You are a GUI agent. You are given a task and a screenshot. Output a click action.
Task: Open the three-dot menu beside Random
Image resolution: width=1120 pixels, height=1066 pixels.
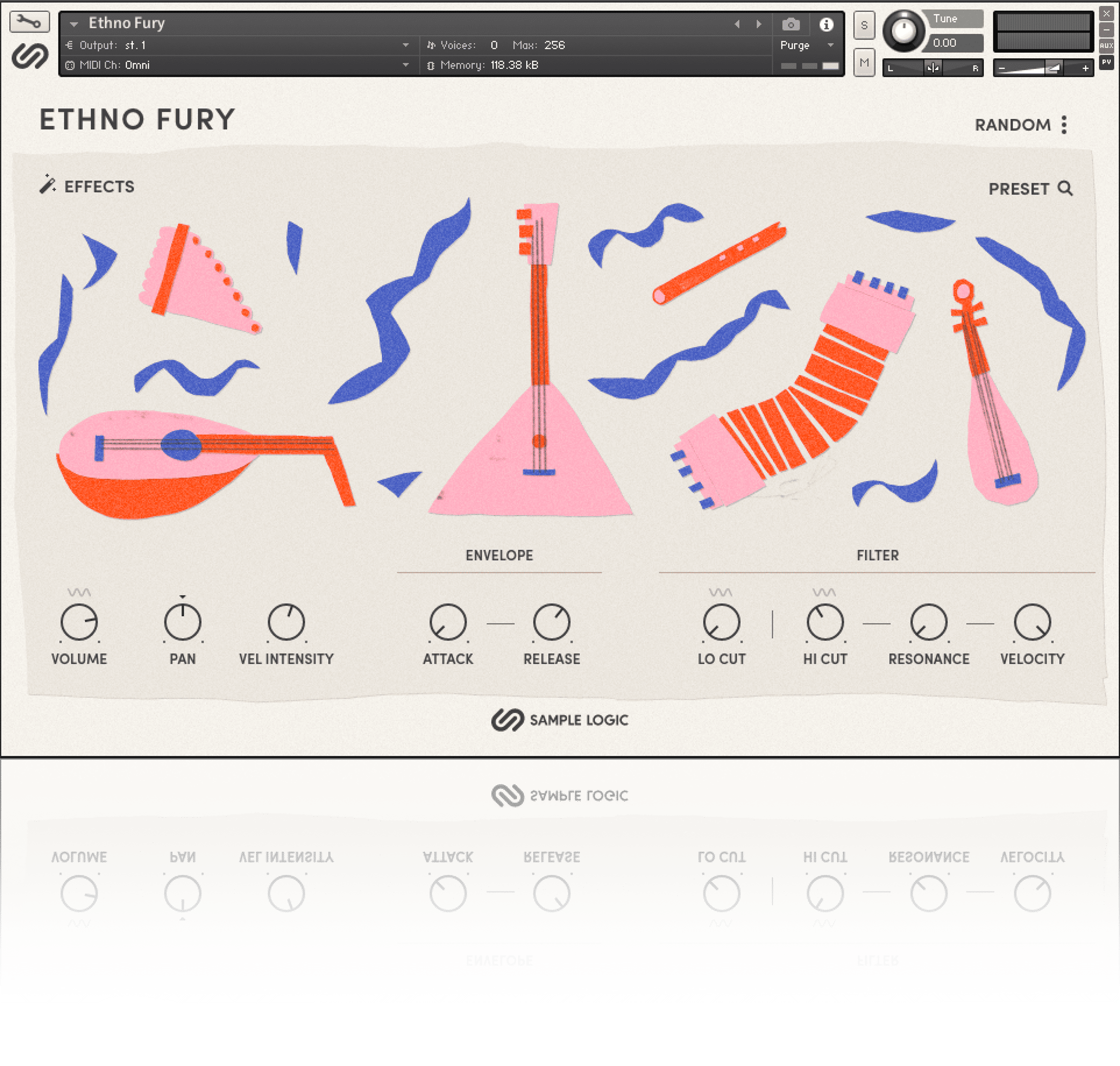1064,124
